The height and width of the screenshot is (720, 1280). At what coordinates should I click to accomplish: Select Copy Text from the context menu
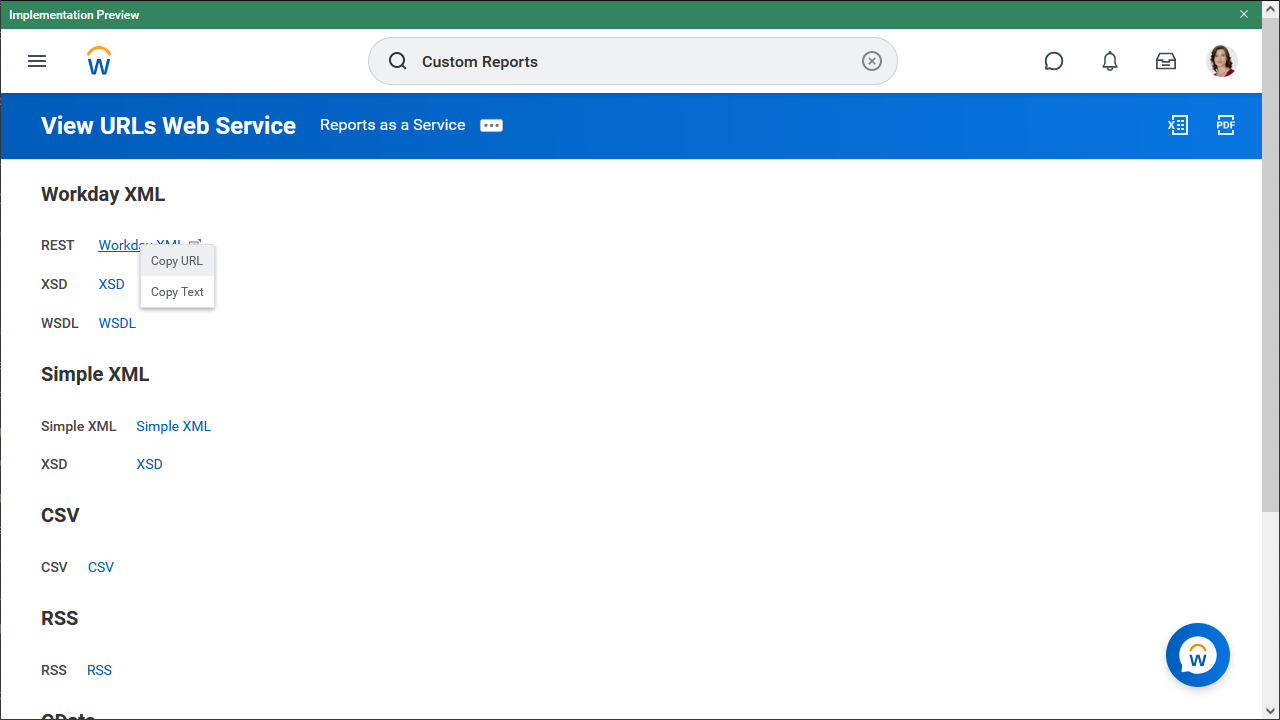tap(176, 291)
